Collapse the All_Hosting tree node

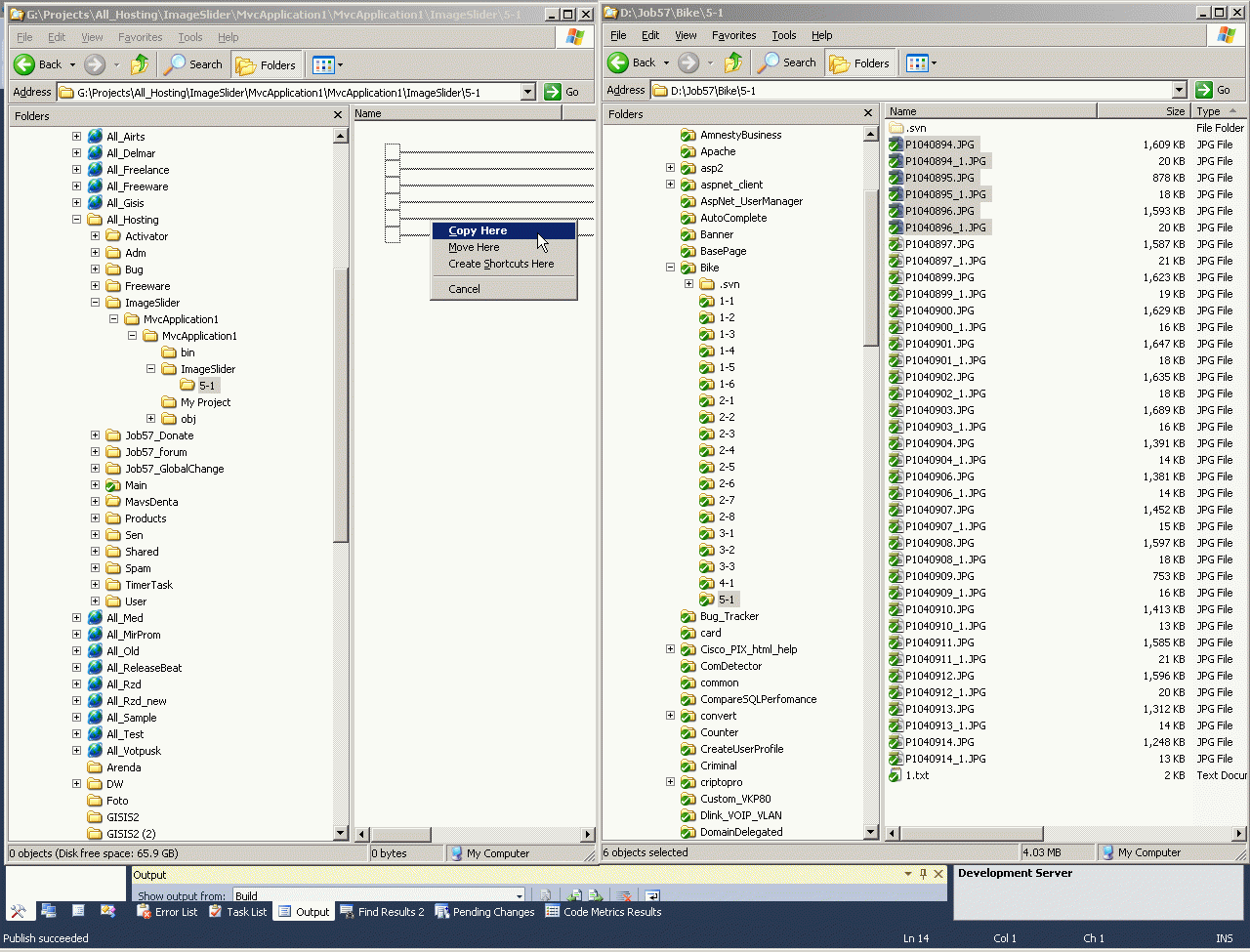[x=77, y=220]
